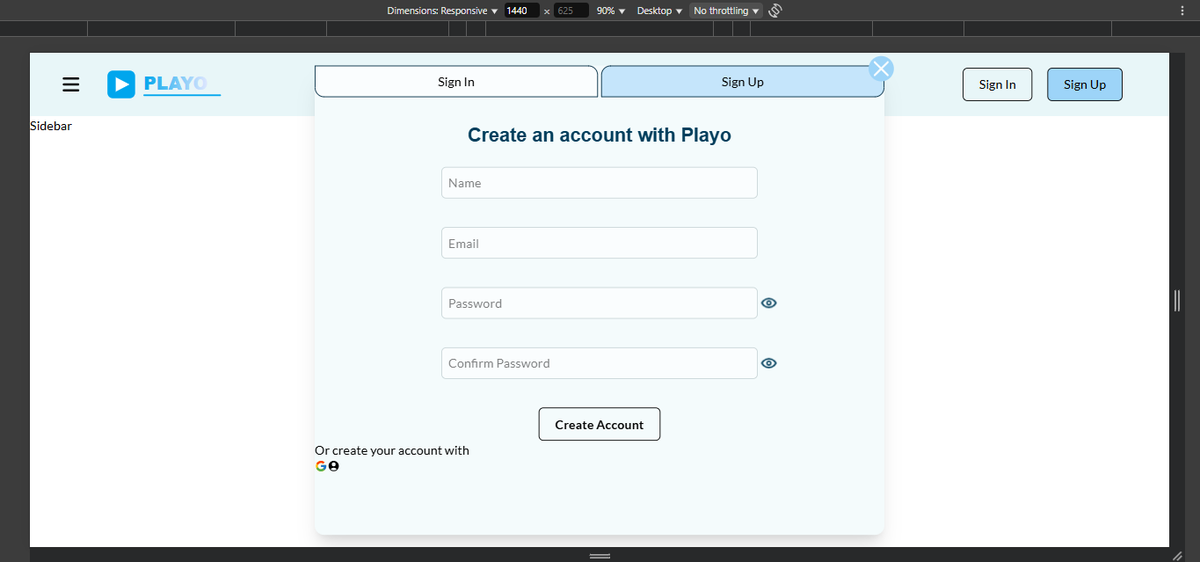
Task: Focus the Password input field
Action: click(x=599, y=303)
